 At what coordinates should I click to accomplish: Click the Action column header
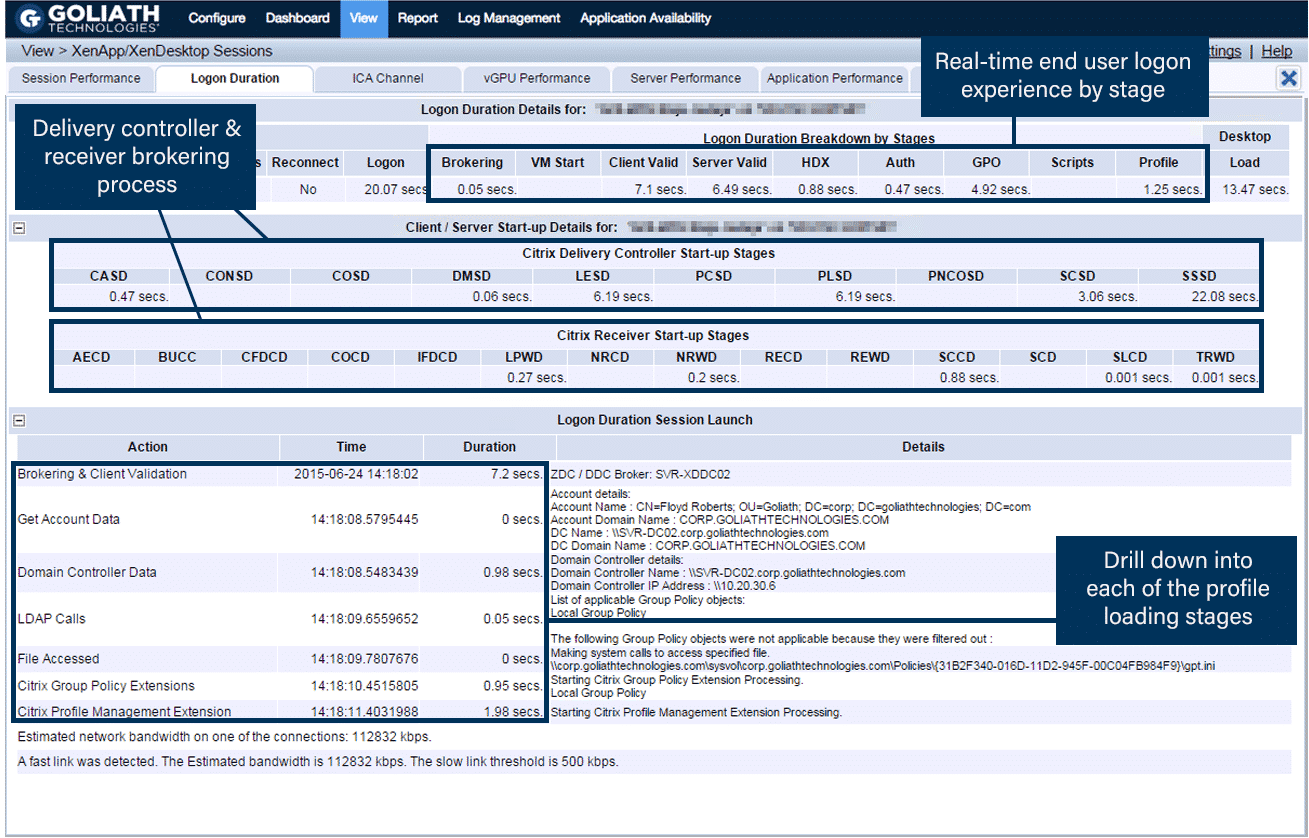pyautogui.click(x=148, y=447)
